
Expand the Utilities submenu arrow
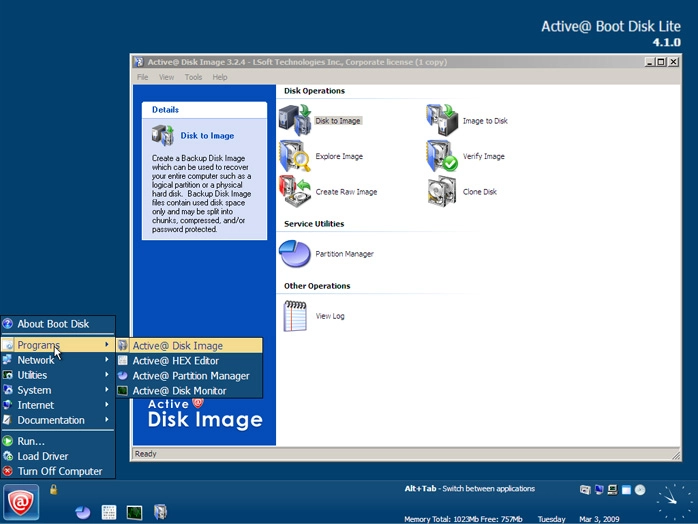[x=107, y=375]
